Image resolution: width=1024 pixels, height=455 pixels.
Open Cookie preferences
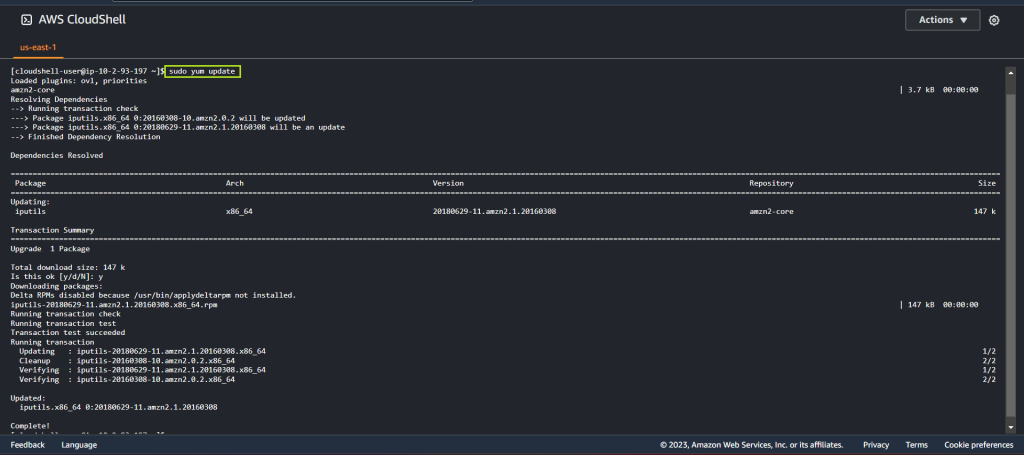point(978,445)
